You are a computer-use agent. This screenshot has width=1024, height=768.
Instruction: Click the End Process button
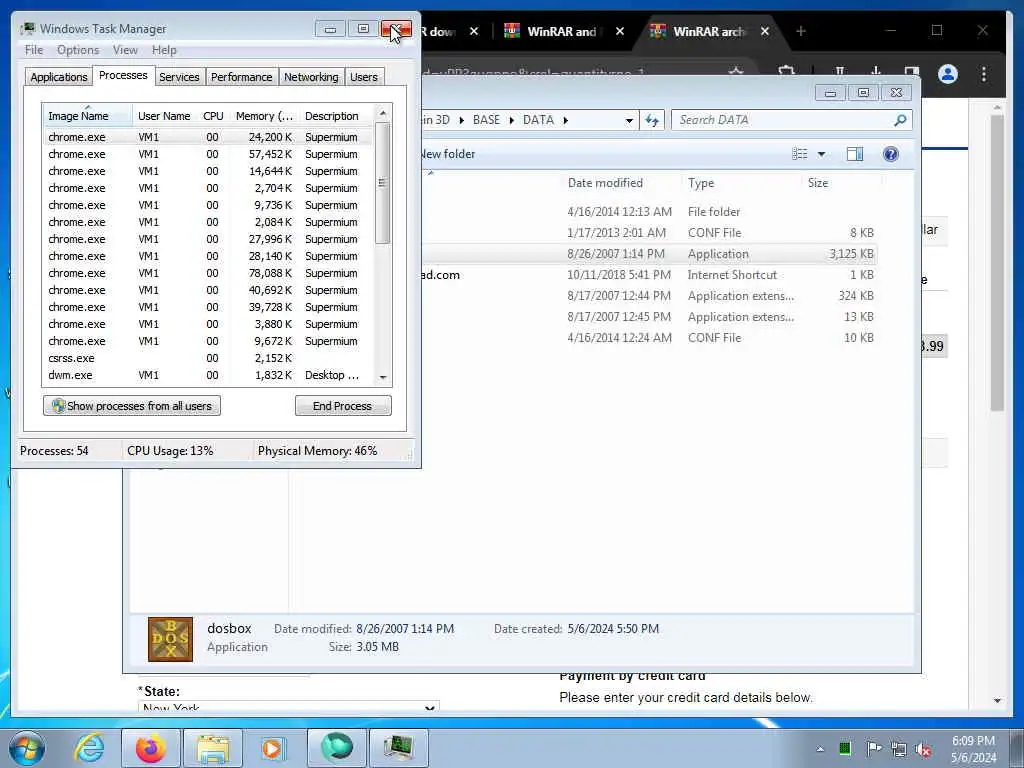click(343, 406)
